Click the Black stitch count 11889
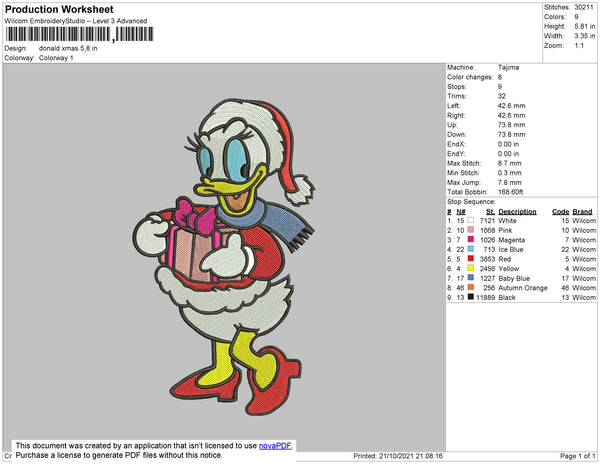The image size is (600, 464). coord(486,297)
